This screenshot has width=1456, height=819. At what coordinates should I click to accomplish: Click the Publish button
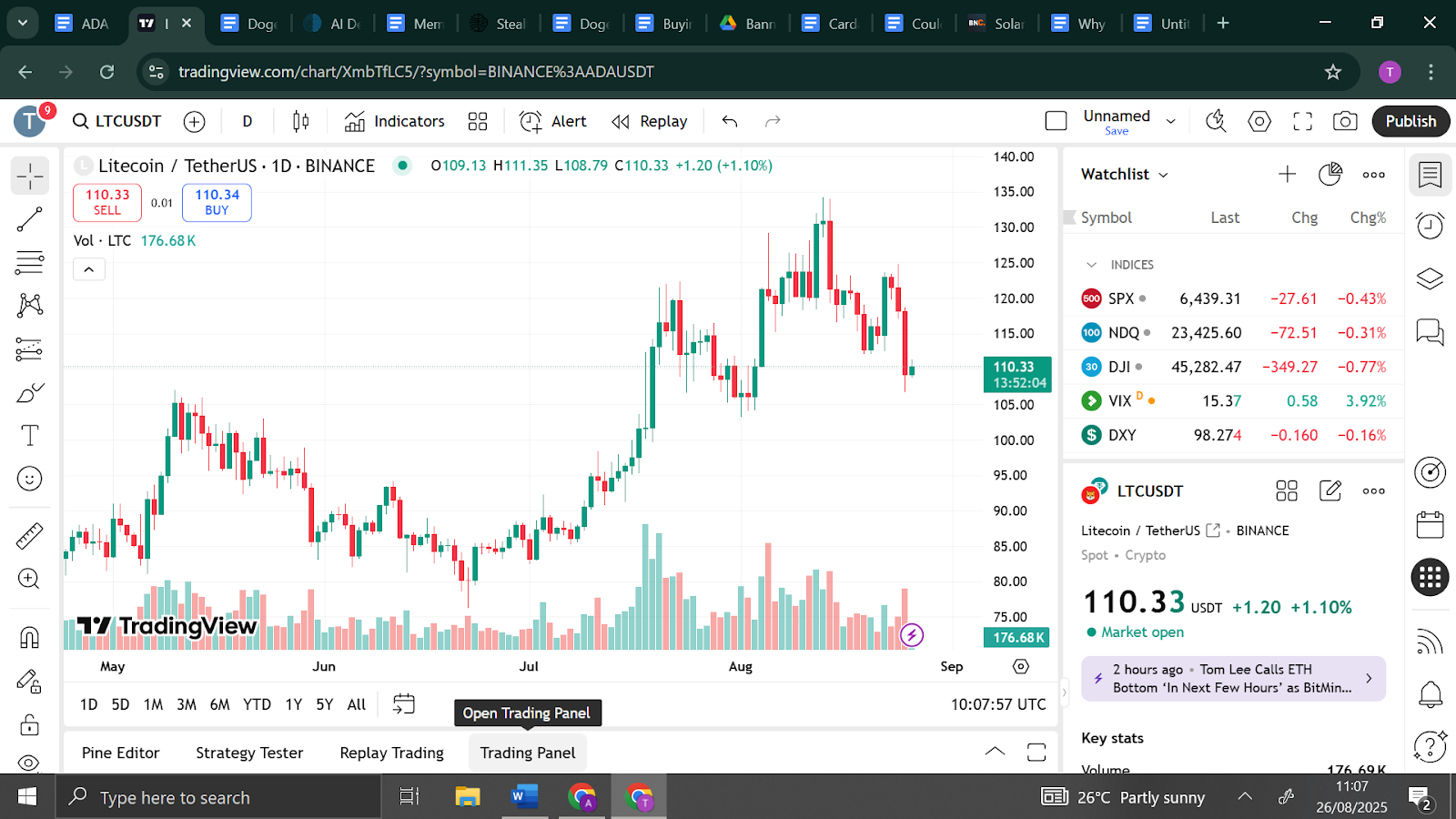tap(1410, 121)
